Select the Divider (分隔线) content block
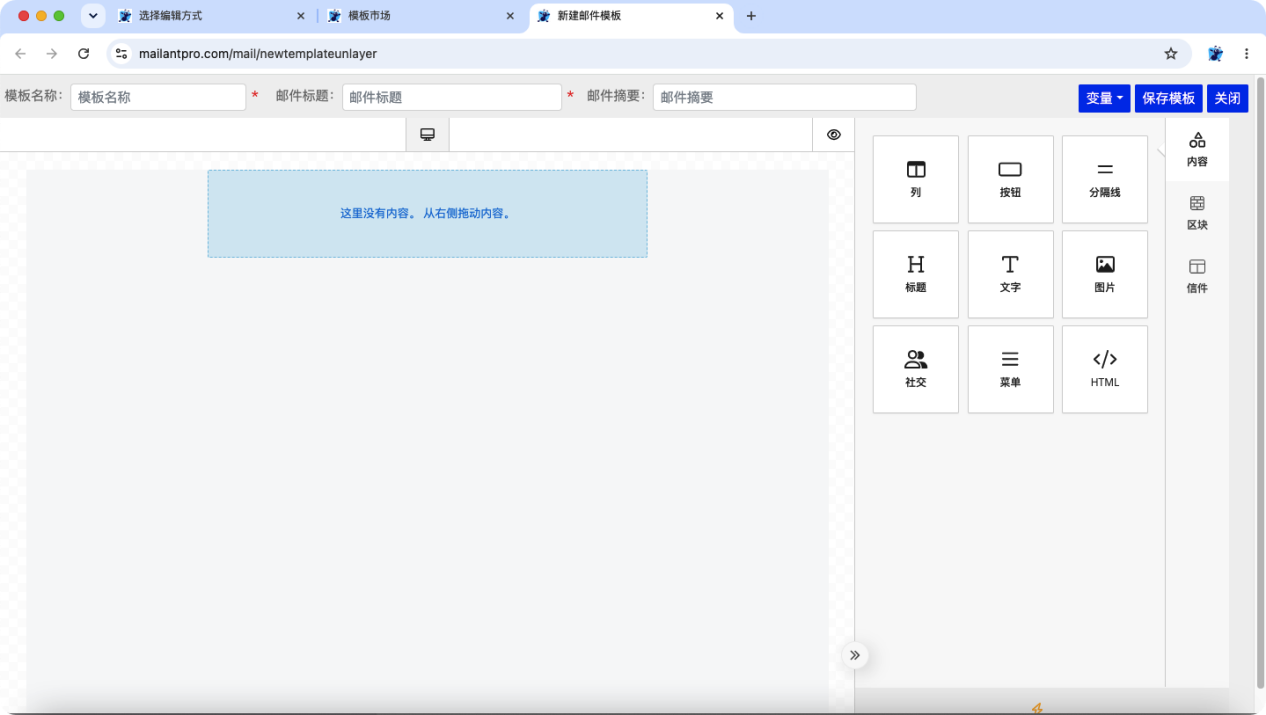This screenshot has width=1266, height=715. (x=1105, y=179)
